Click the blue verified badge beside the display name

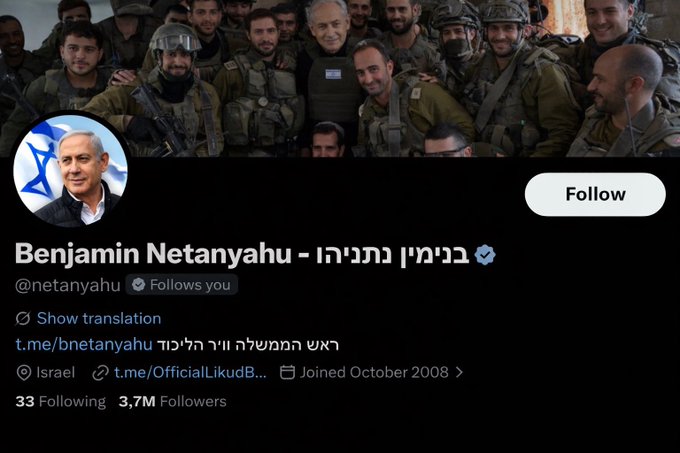point(485,255)
